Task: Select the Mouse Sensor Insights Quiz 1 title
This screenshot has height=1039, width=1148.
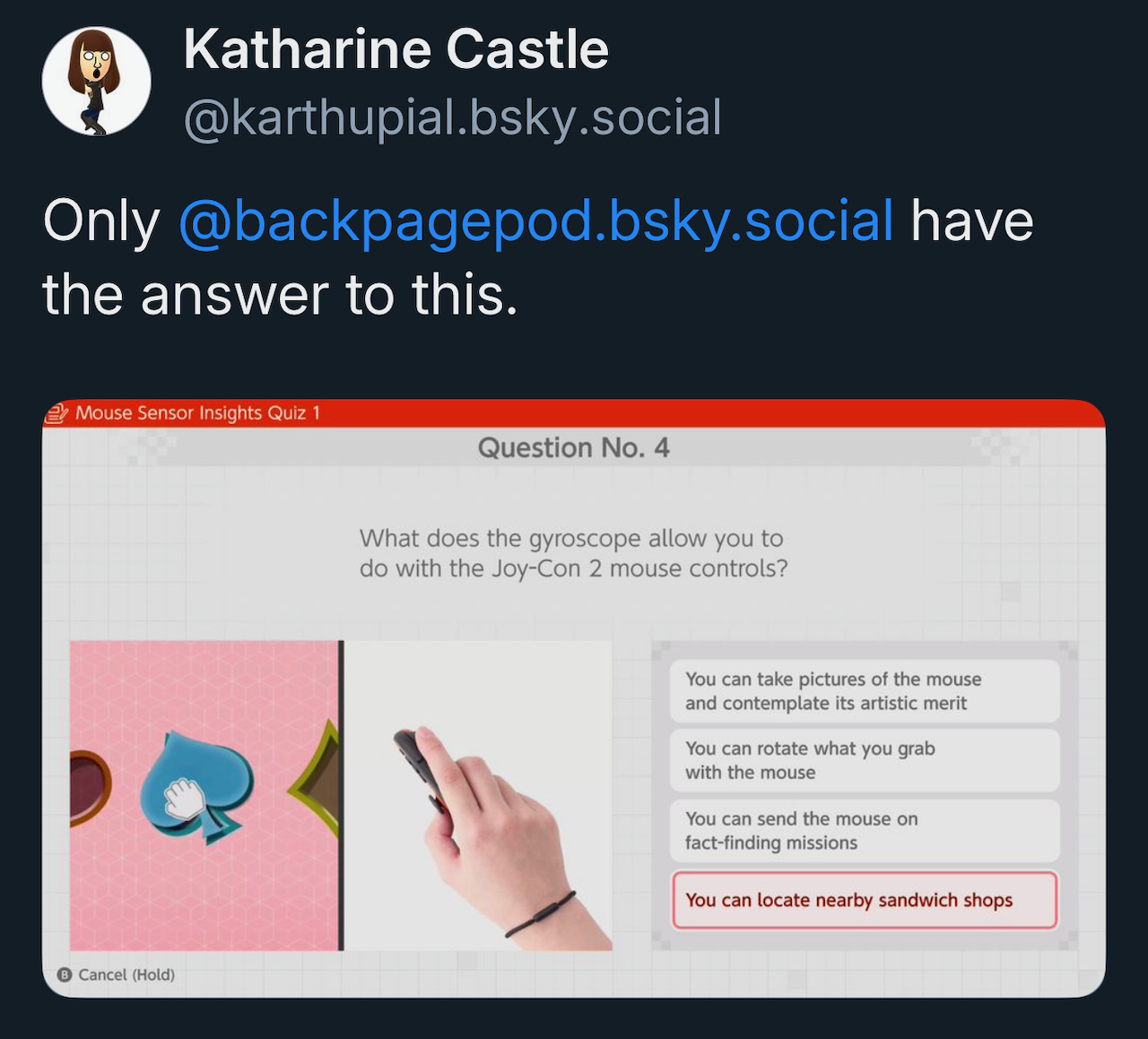Action: 197,413
